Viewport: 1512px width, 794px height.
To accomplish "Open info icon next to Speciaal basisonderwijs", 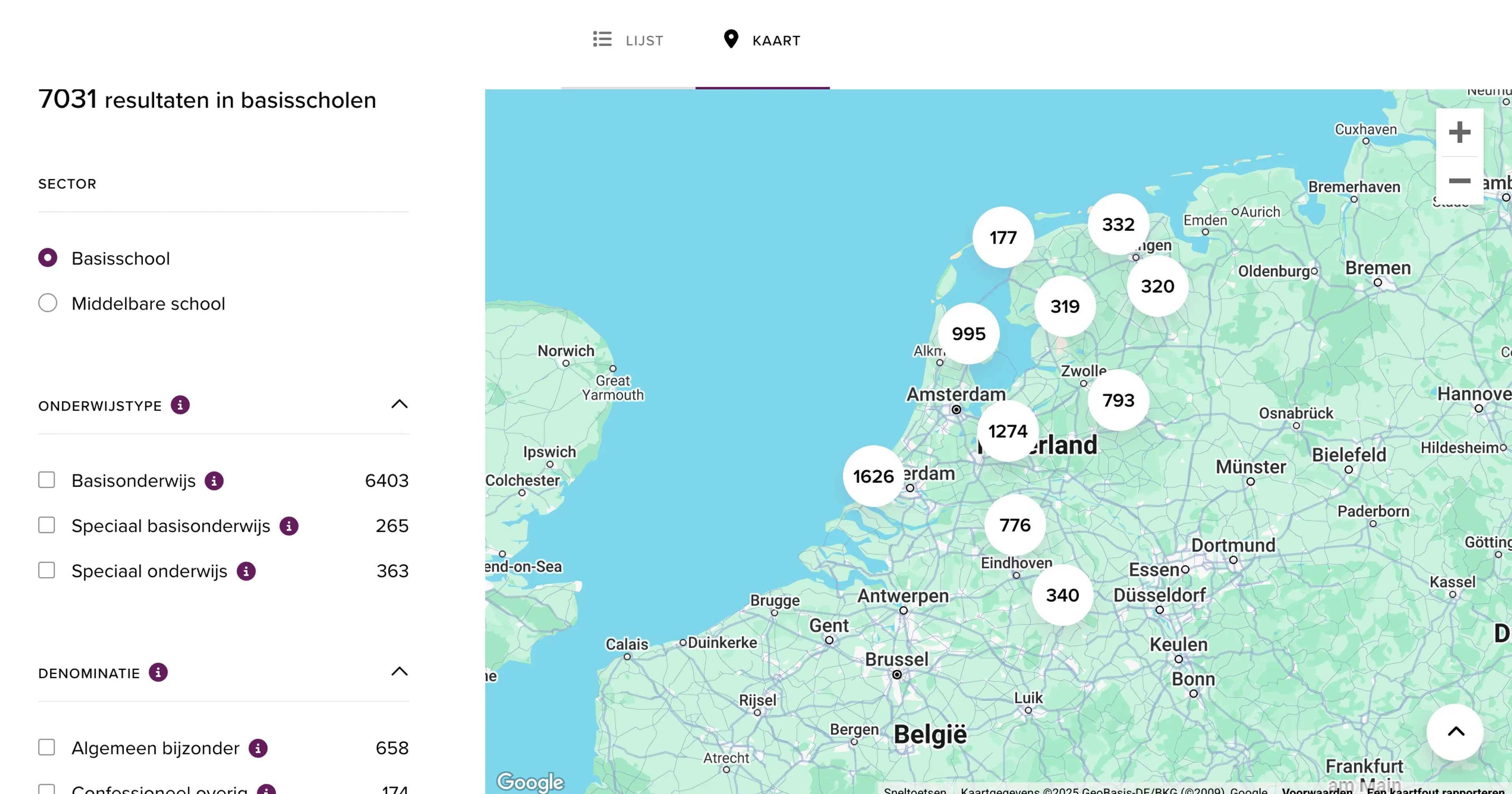I will click(289, 526).
